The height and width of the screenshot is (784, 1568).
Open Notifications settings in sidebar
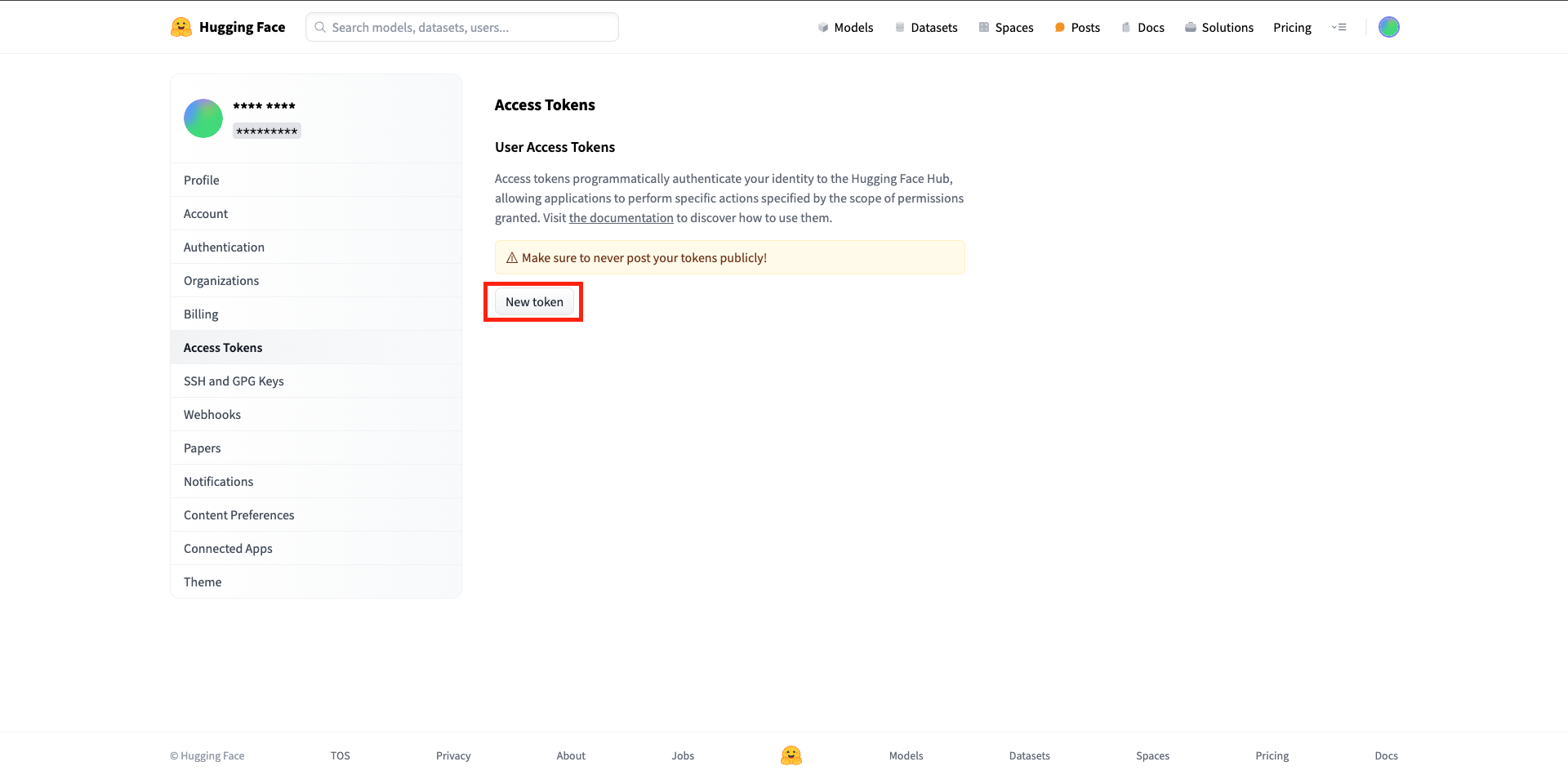316,481
